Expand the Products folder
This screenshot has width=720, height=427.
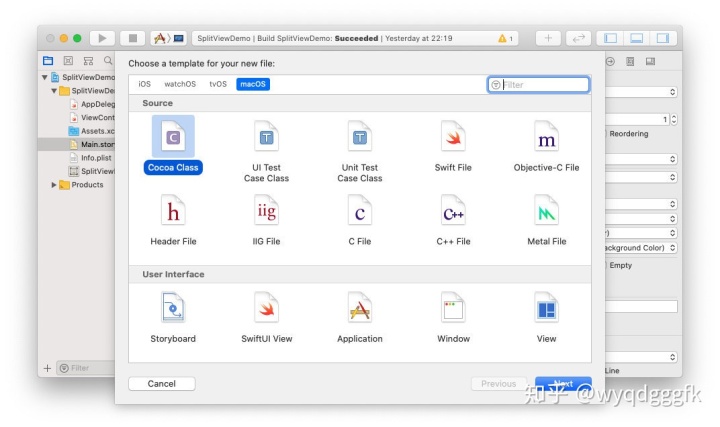[54, 185]
